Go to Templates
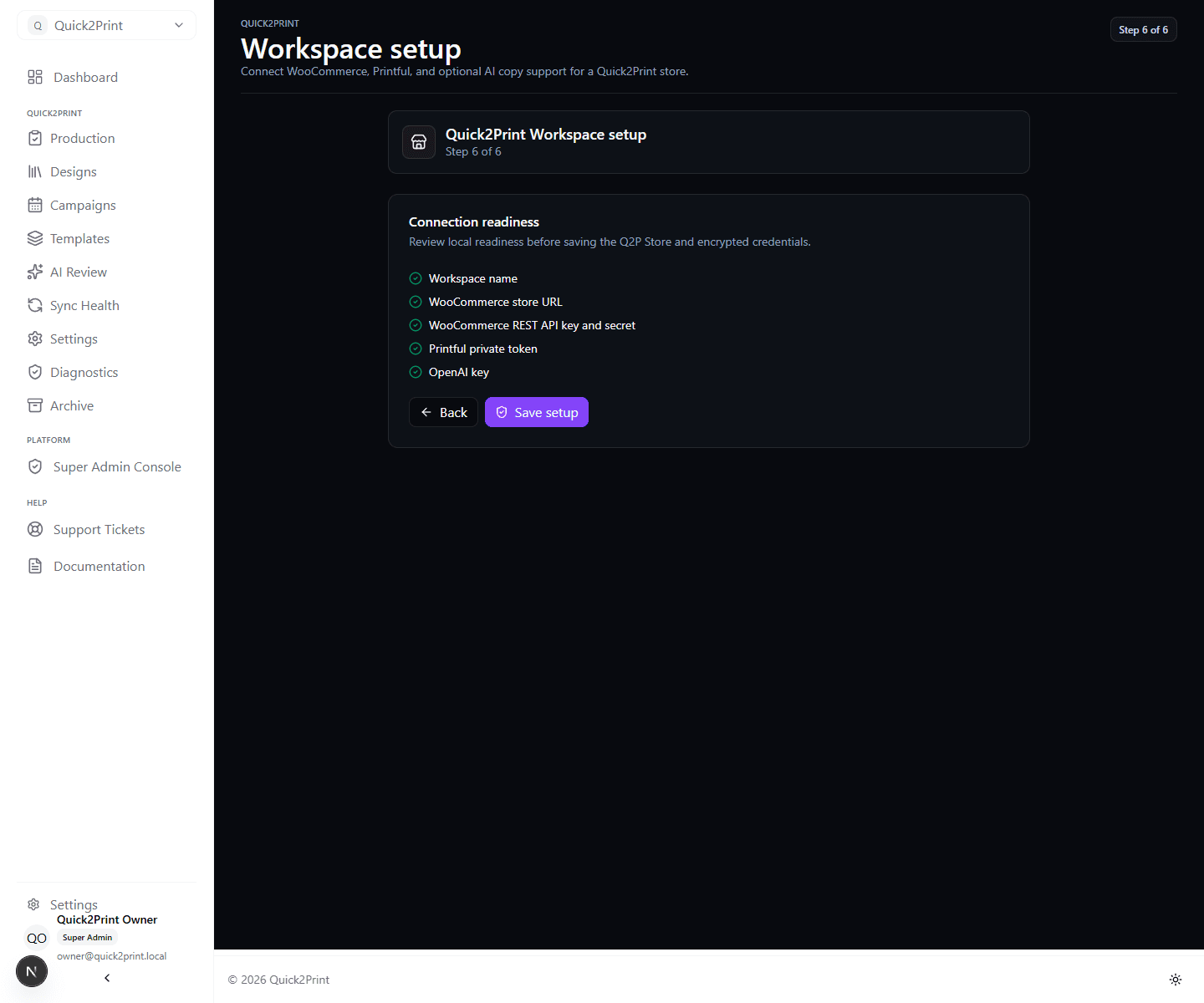1204x1003 pixels. click(x=106, y=238)
